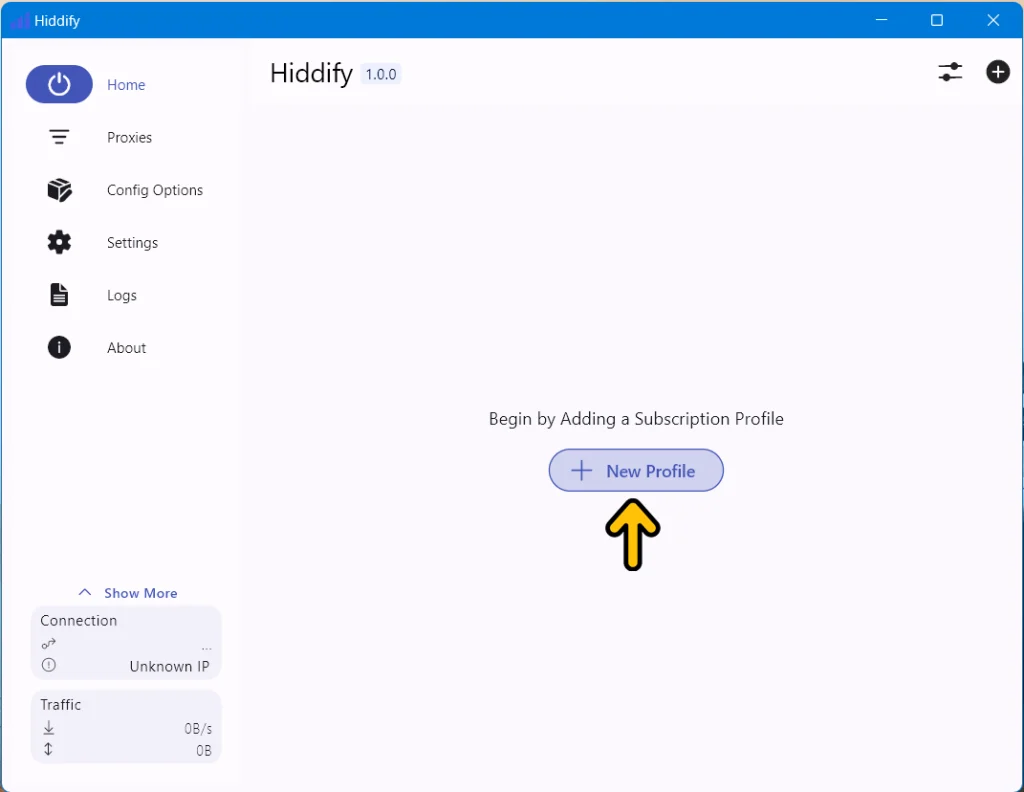Click the proxy route icon under Connection

48,643
